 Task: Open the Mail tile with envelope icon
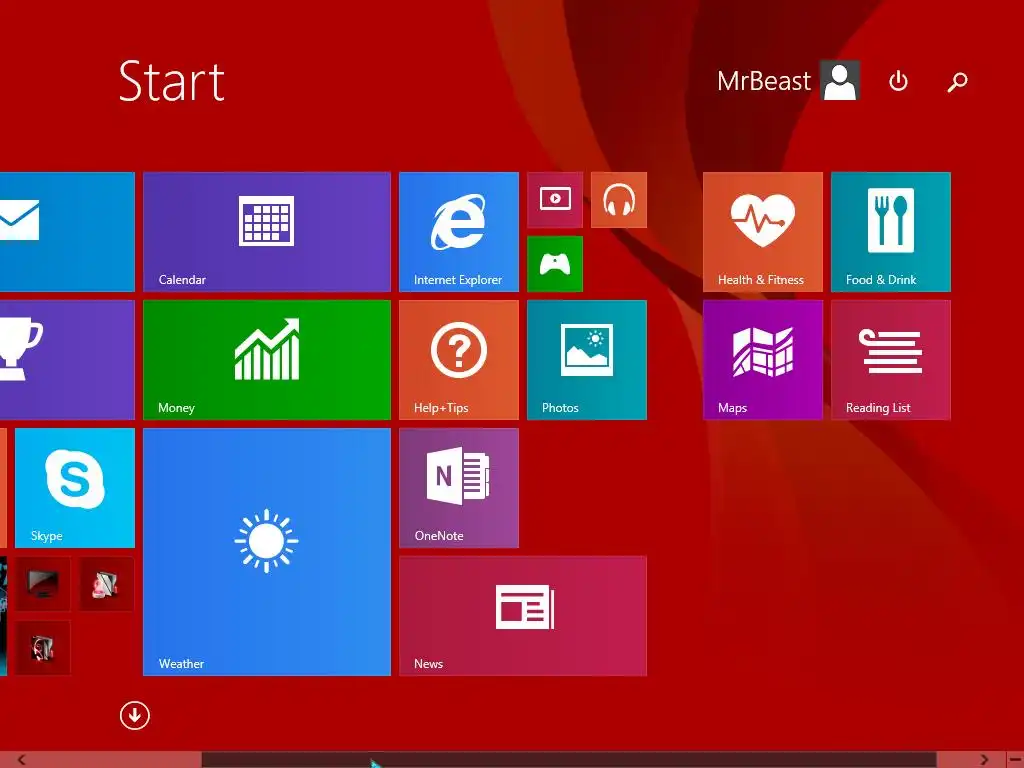(x=67, y=232)
